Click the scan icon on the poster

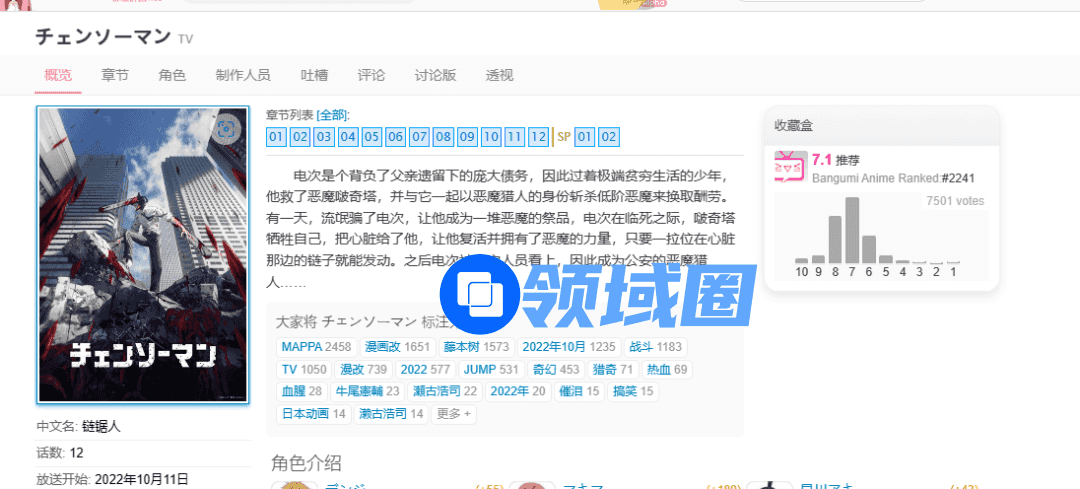tap(227, 129)
